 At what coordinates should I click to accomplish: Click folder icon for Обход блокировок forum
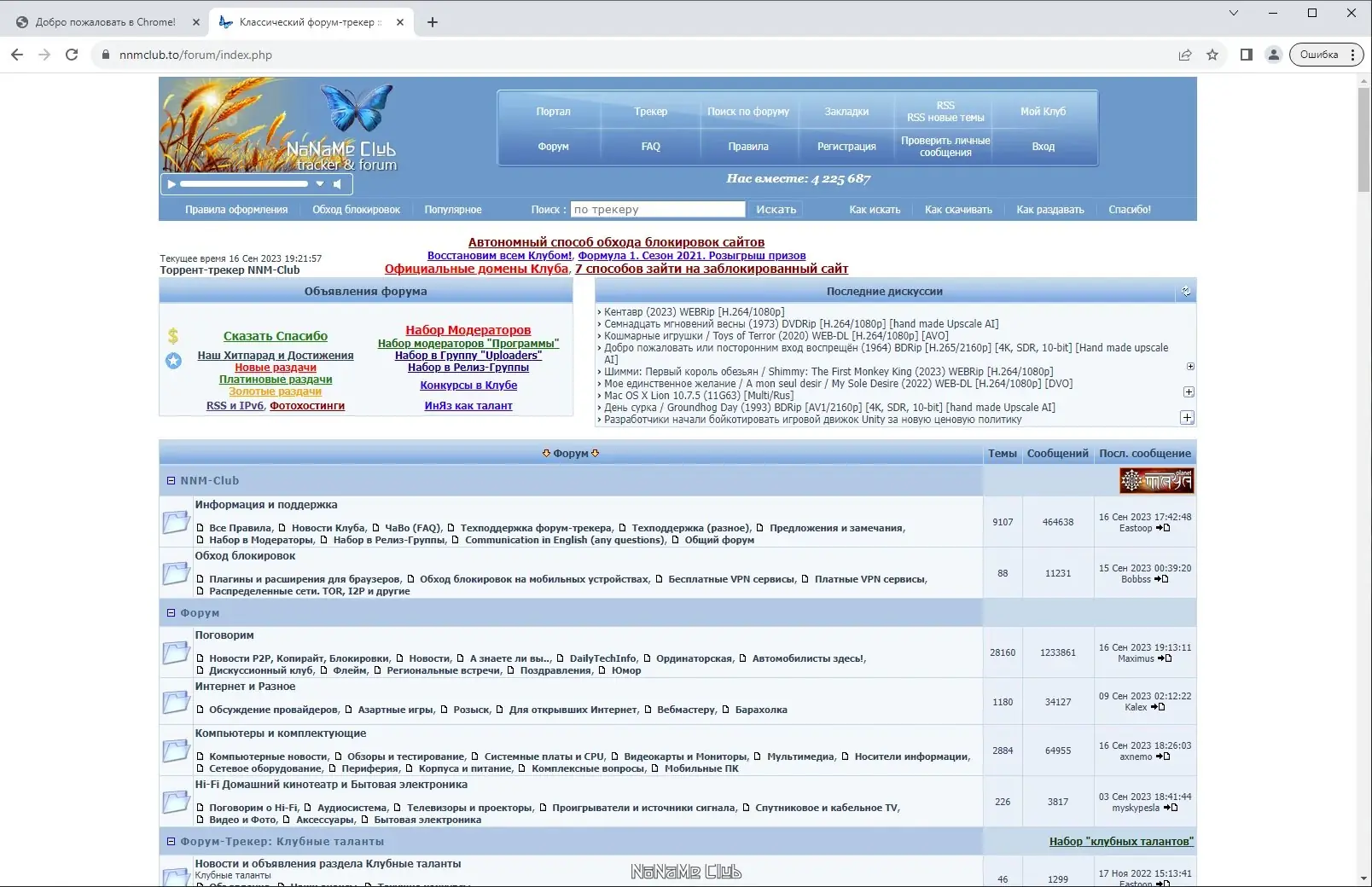[x=176, y=572]
